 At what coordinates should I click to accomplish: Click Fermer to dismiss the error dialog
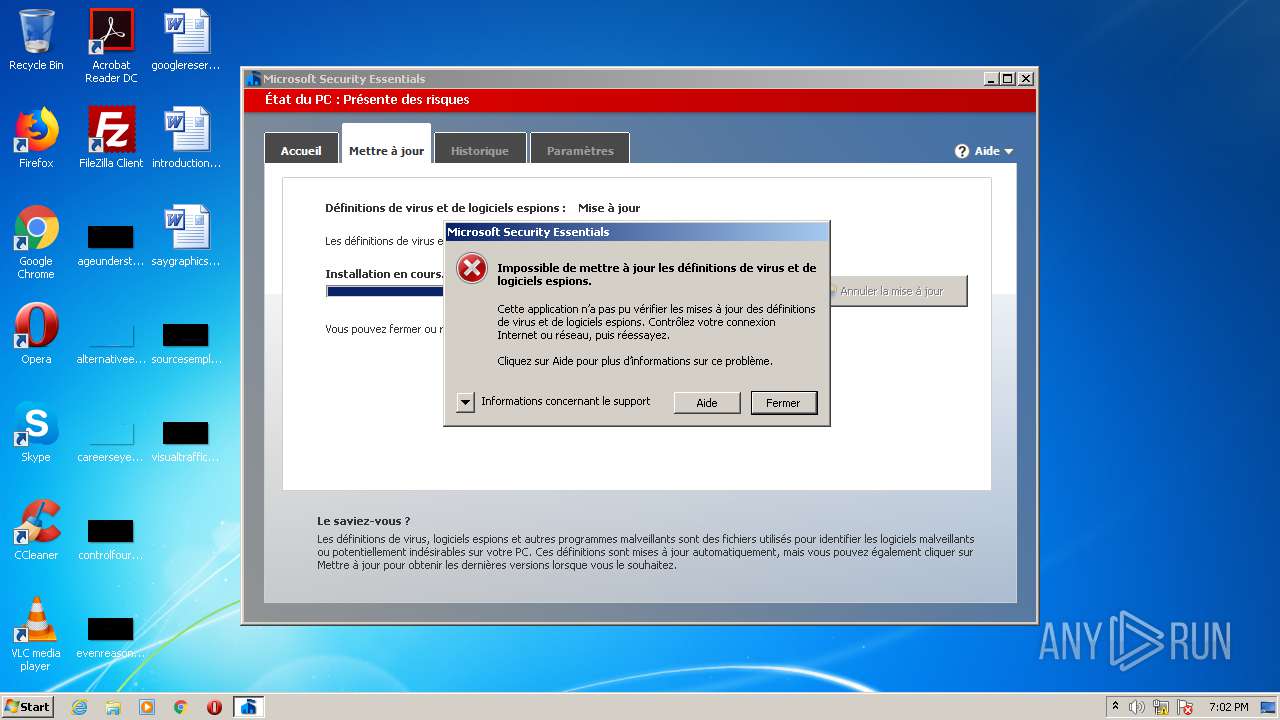[x=783, y=402]
